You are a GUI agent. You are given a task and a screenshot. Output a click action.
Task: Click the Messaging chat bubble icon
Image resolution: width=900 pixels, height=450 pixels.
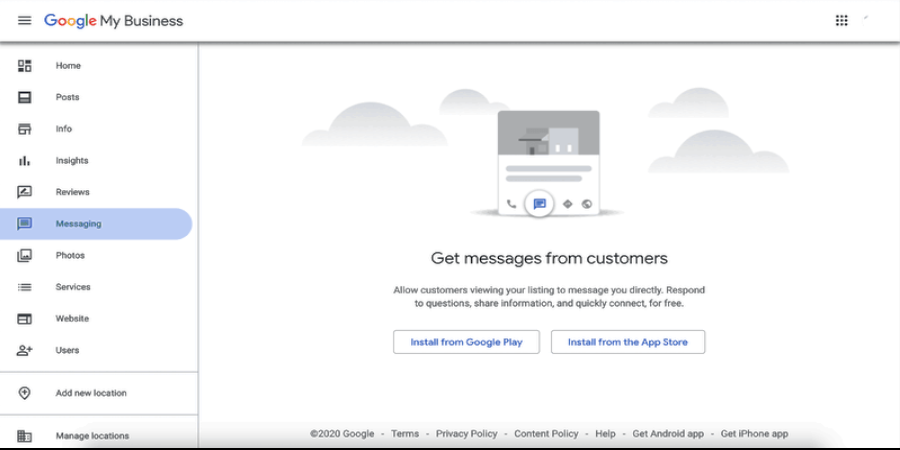point(24,224)
